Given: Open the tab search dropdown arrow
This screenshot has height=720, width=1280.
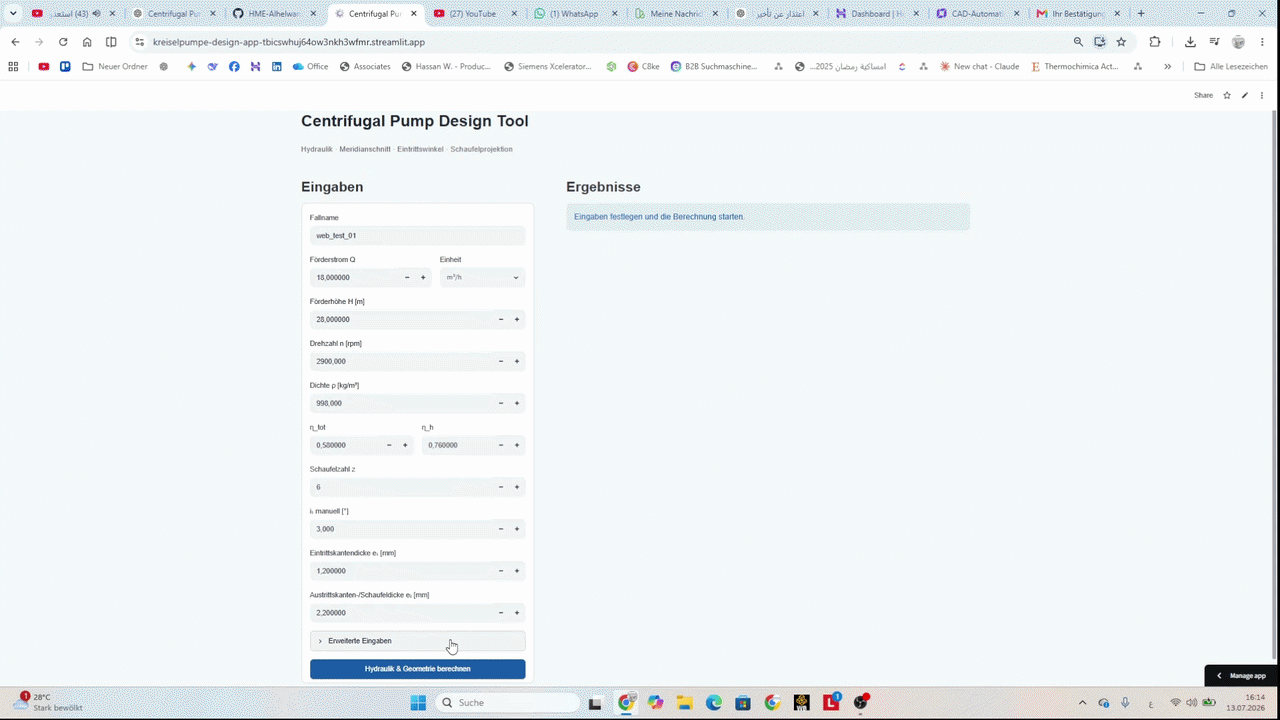Looking at the screenshot, I should [x=13, y=14].
